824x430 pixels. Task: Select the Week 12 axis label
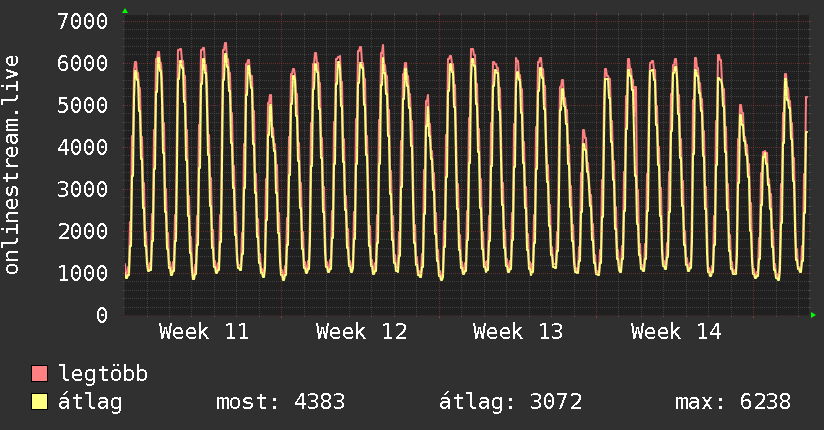point(361,332)
